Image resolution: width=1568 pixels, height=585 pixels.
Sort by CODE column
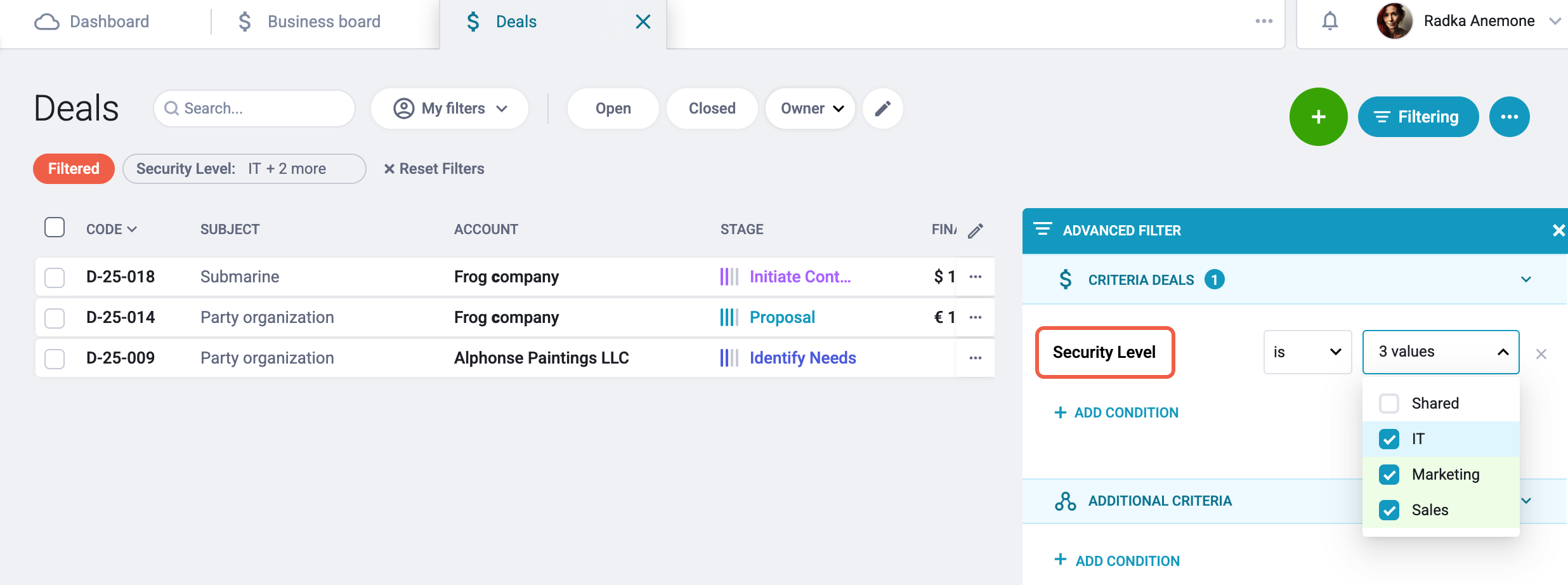tap(112, 229)
